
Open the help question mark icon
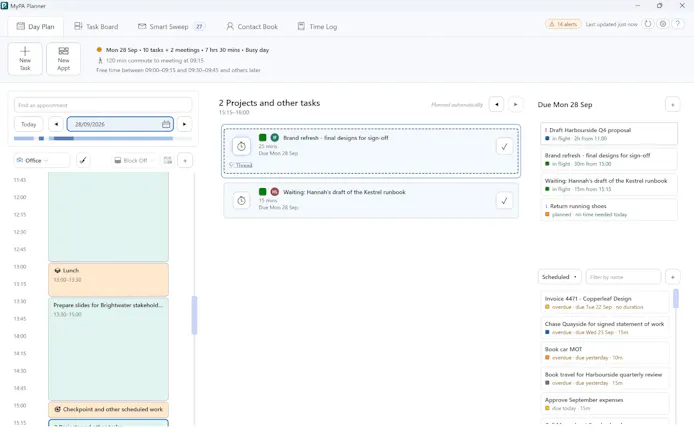[x=678, y=24]
